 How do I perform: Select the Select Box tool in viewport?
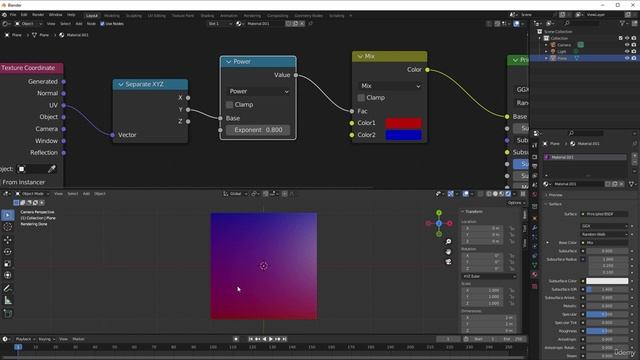click(x=8, y=215)
